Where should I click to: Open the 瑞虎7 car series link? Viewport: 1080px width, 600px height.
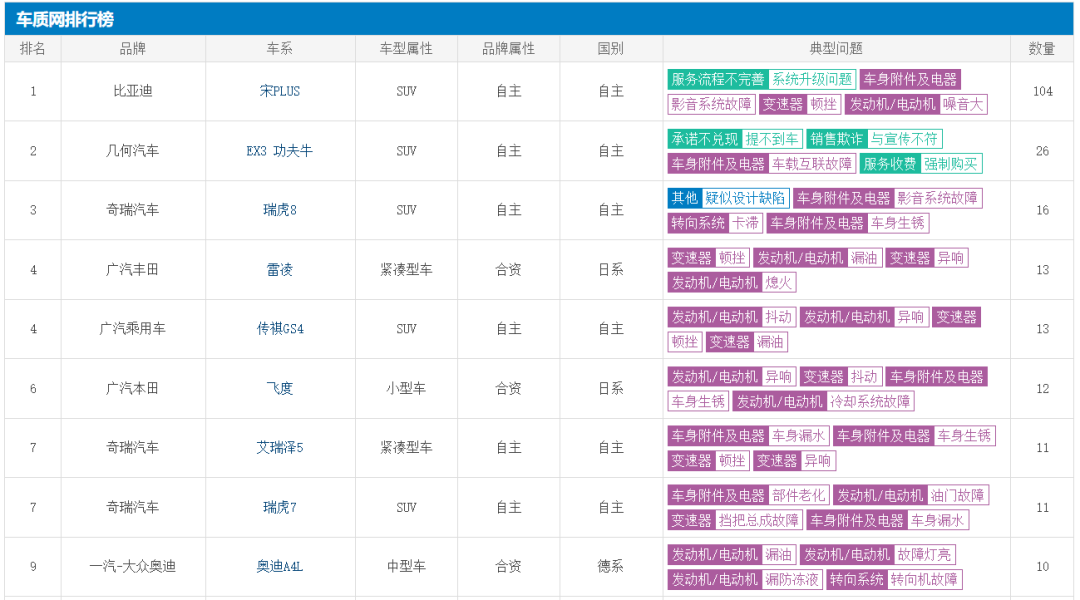click(280, 508)
